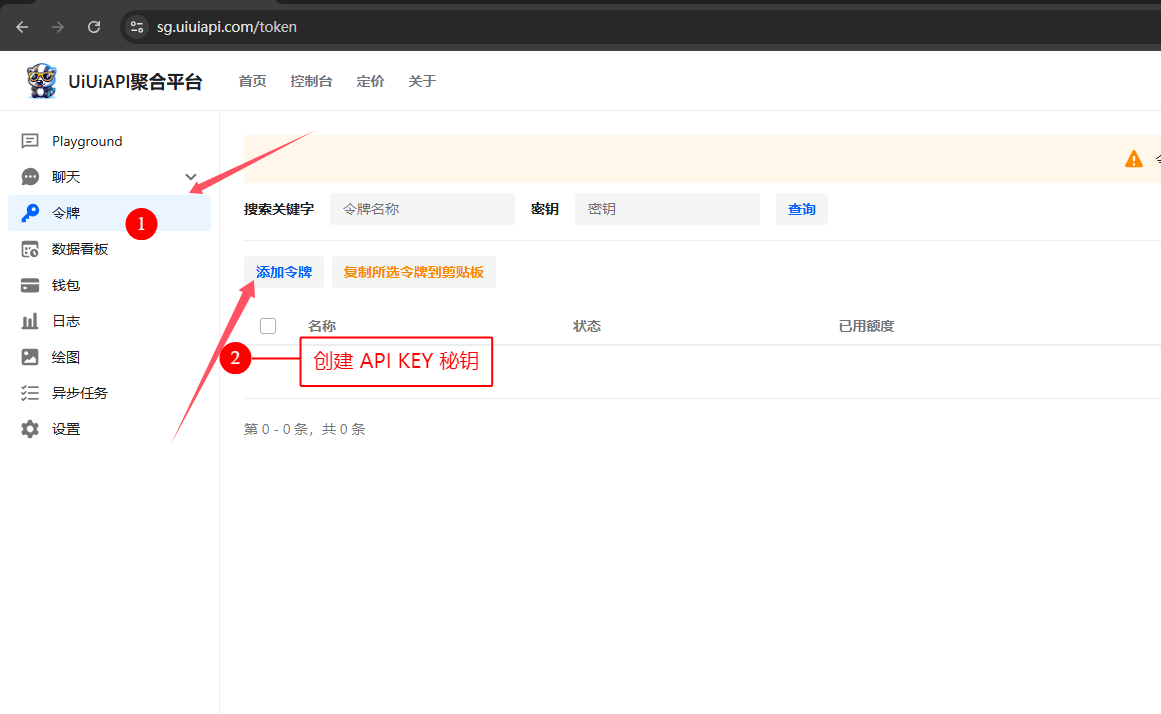Click the UiUiAPI聚合平台 title link
This screenshot has width=1161, height=714.
coord(135,81)
